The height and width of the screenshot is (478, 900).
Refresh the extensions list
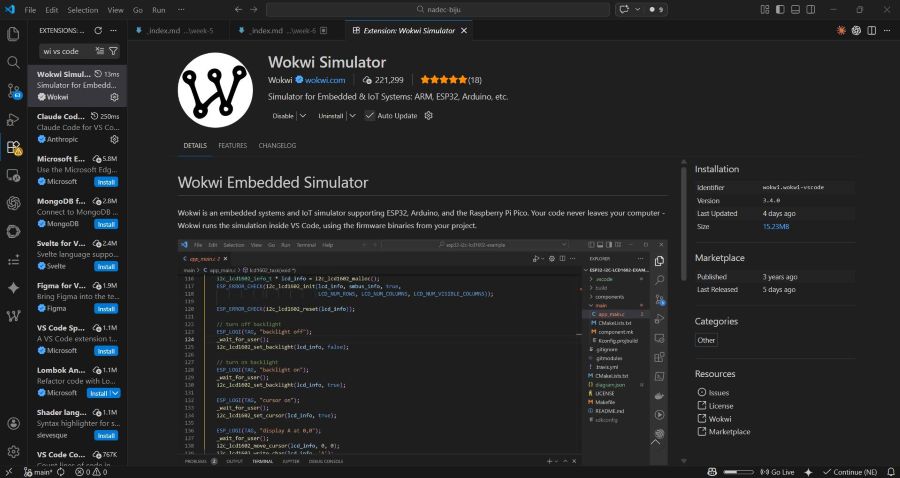98,30
